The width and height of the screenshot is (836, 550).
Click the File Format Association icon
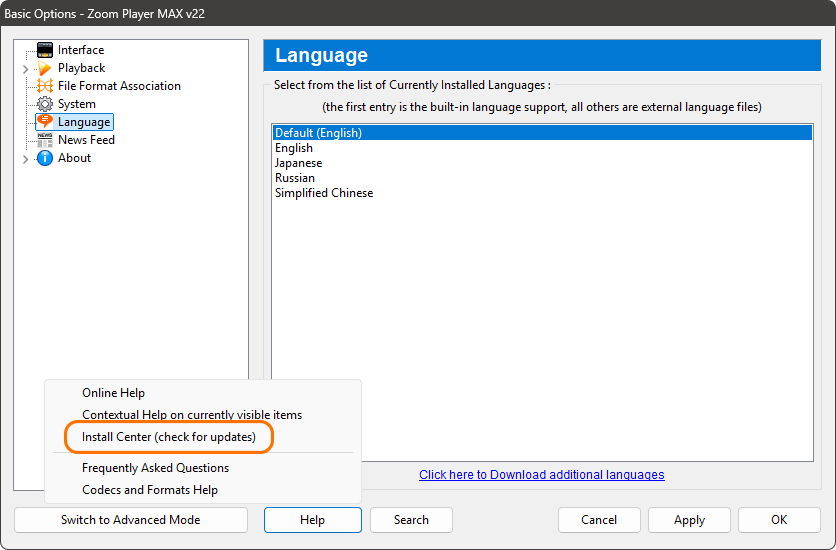(x=45, y=86)
